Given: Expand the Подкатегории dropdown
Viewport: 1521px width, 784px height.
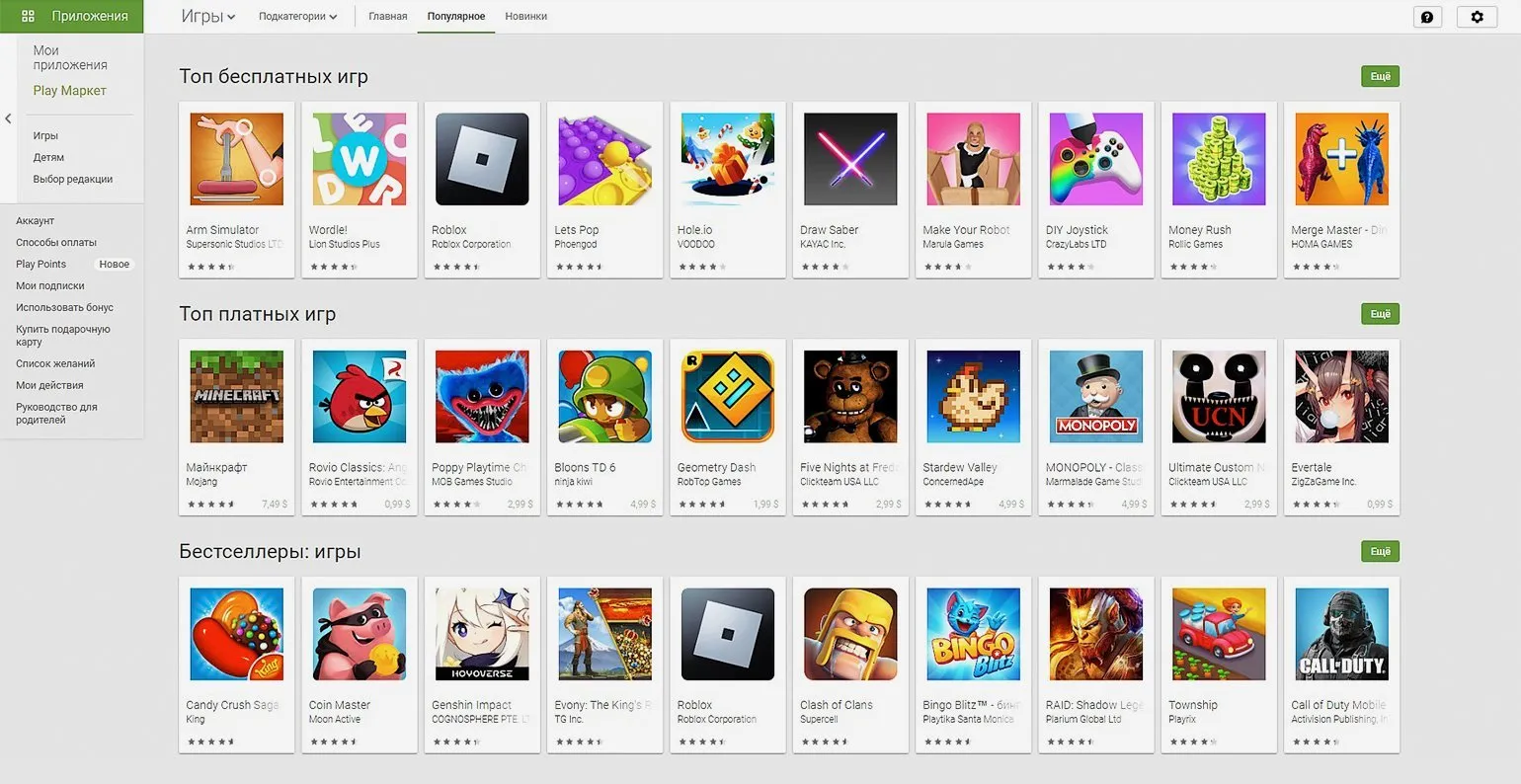Looking at the screenshot, I should point(297,17).
